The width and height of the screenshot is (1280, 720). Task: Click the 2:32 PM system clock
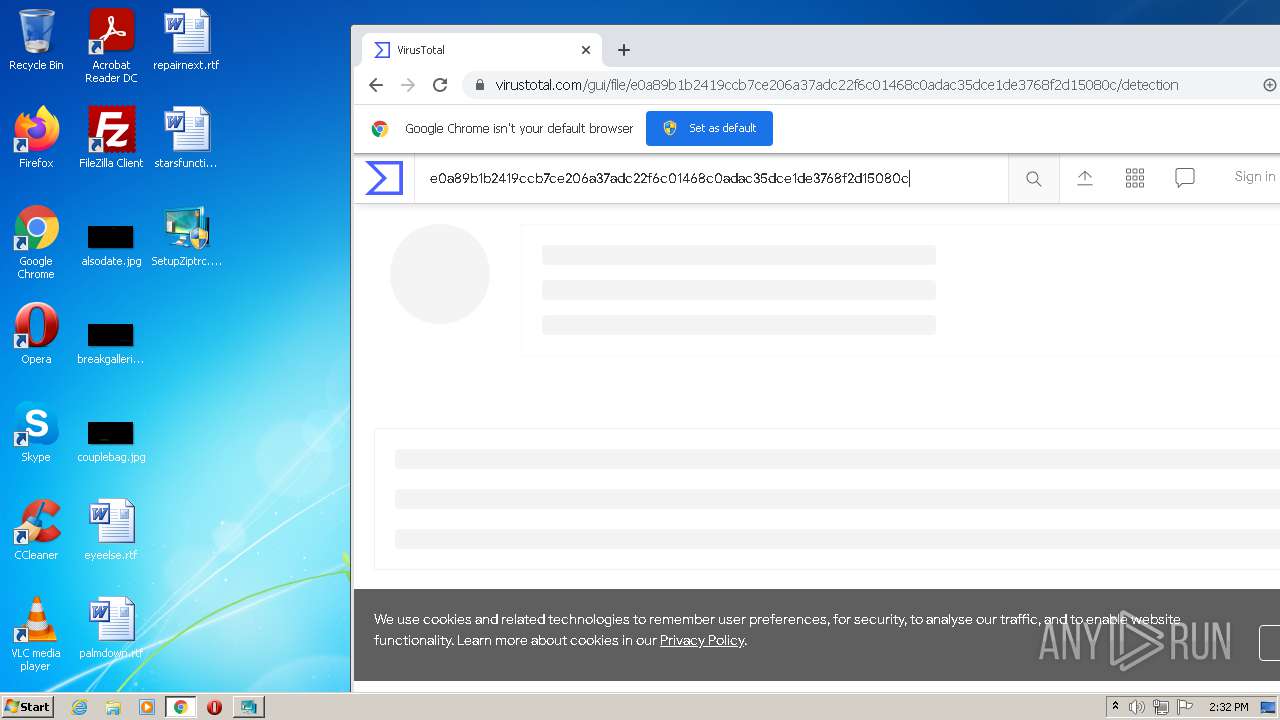[1228, 707]
